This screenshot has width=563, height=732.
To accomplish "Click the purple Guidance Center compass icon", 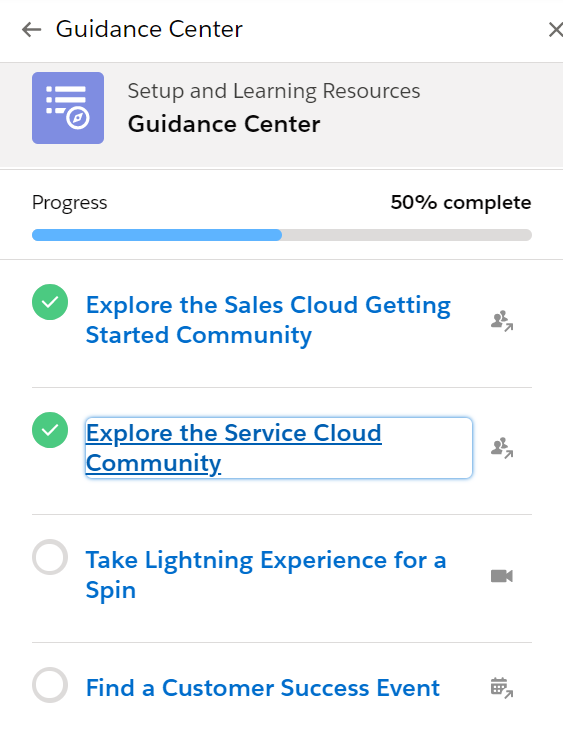I will [x=68, y=108].
